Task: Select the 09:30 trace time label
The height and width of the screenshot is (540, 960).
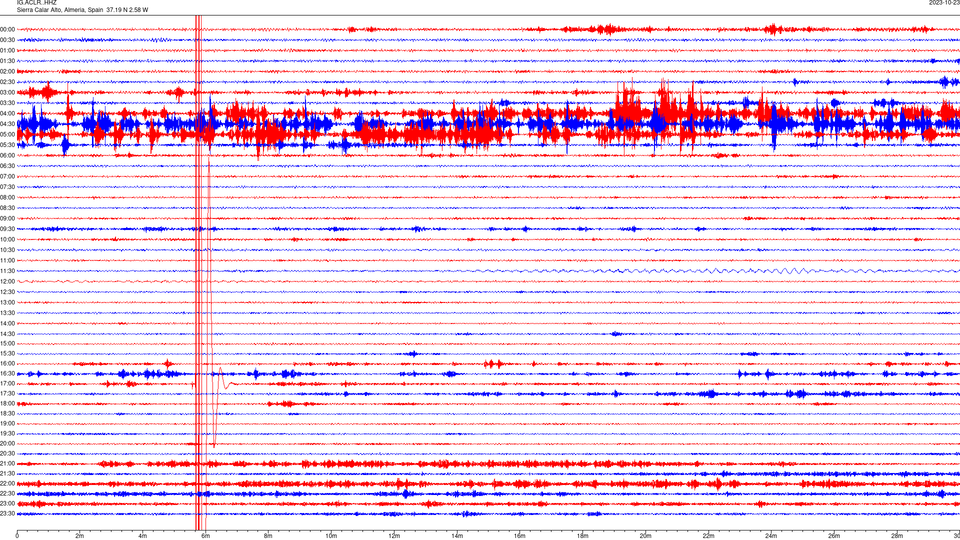Action: [x=7, y=229]
